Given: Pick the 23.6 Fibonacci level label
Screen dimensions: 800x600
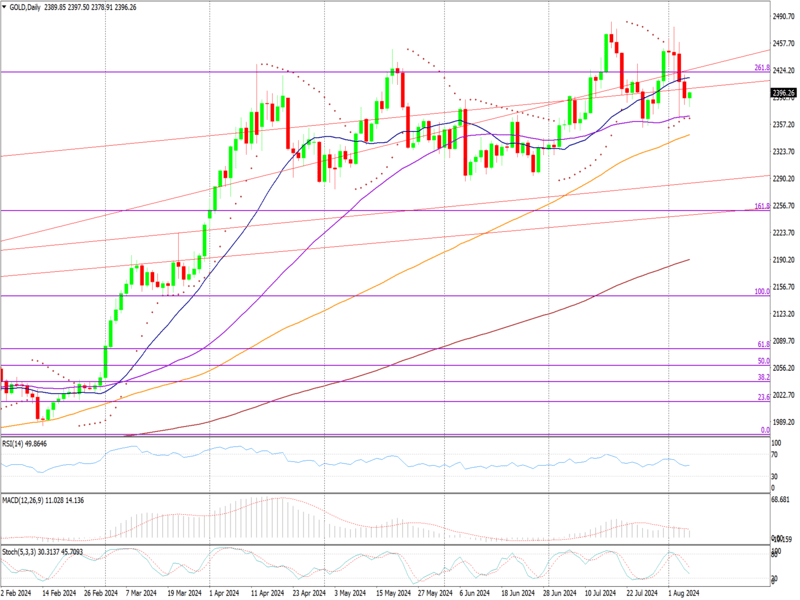Looking at the screenshot, I should (762, 397).
